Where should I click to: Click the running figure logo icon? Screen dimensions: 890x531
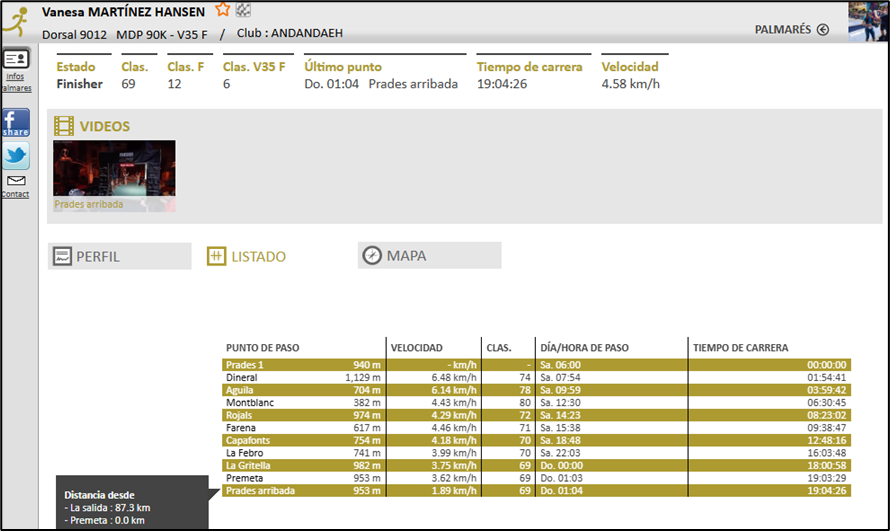(14, 19)
